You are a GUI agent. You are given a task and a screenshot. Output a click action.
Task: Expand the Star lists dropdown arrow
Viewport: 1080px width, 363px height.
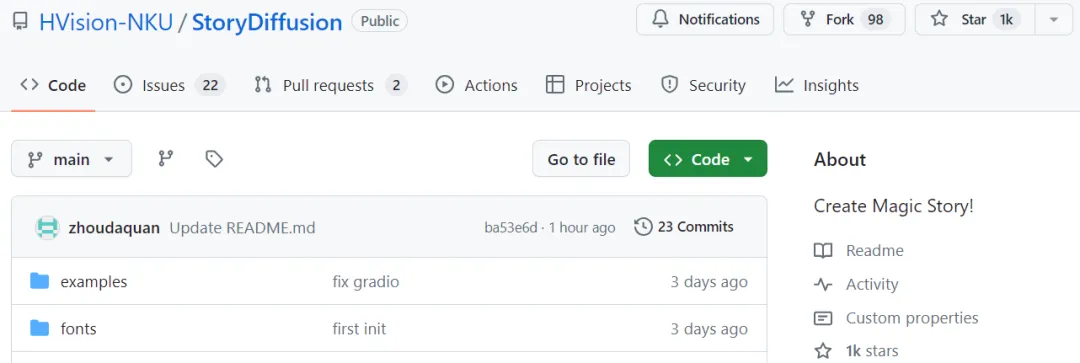(x=1054, y=19)
